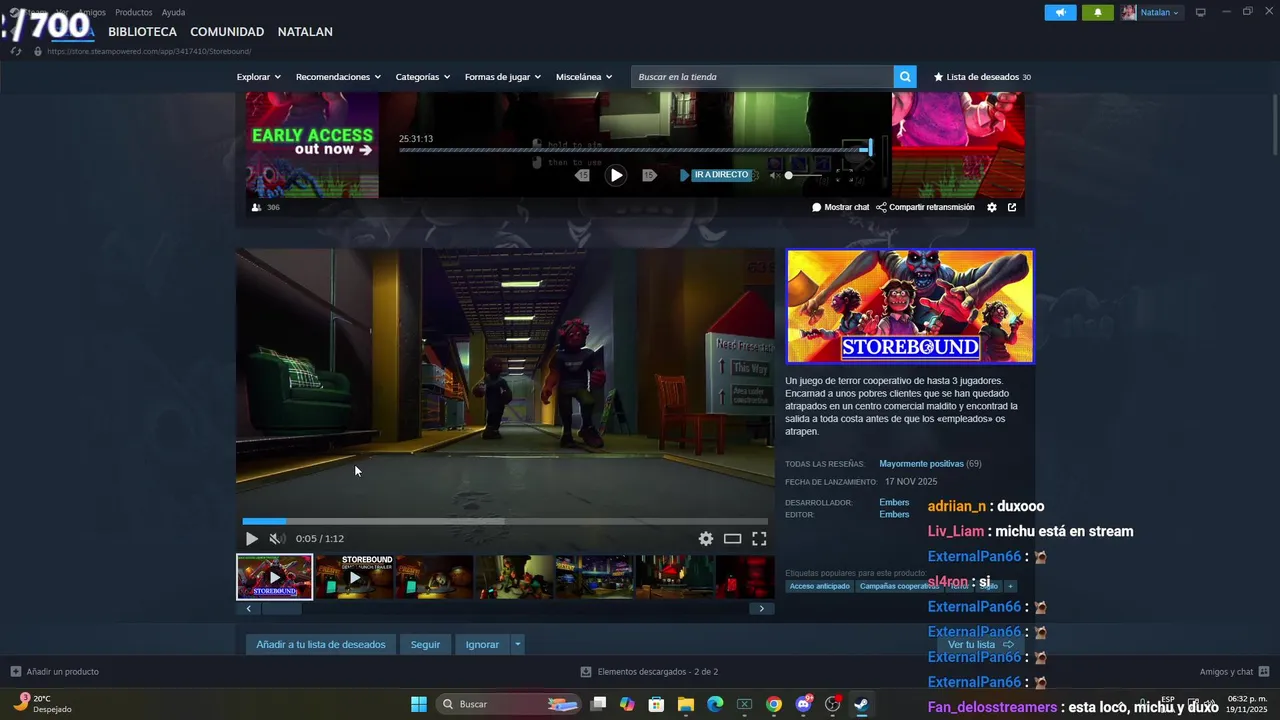
Task: Open the Natalan account dropdown
Action: tap(1151, 12)
